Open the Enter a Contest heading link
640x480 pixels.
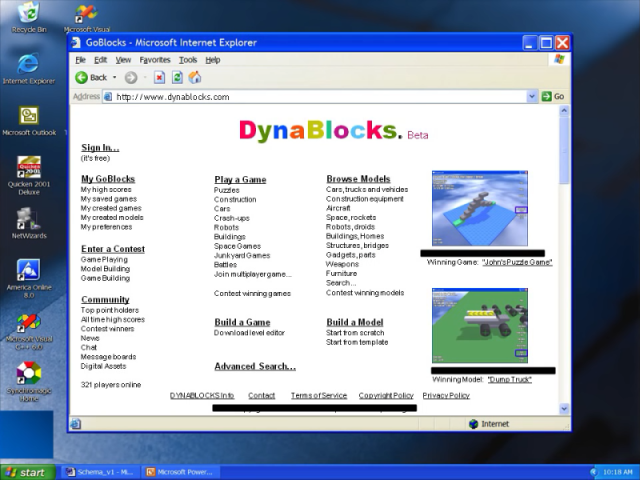(113, 249)
